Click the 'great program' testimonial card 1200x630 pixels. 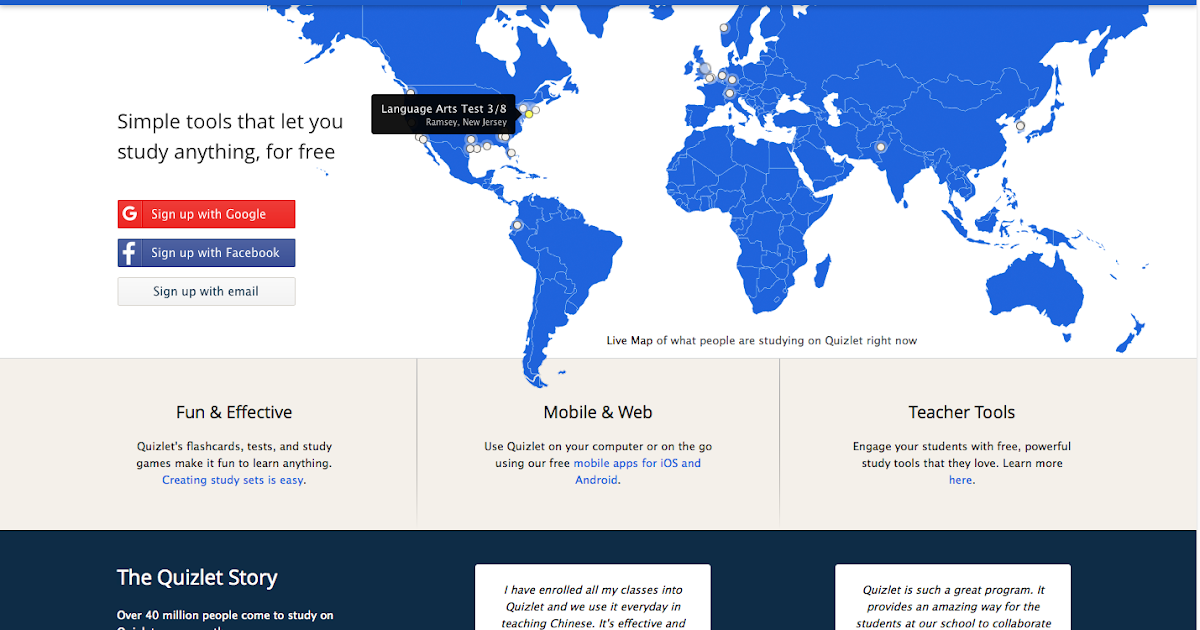(x=953, y=598)
